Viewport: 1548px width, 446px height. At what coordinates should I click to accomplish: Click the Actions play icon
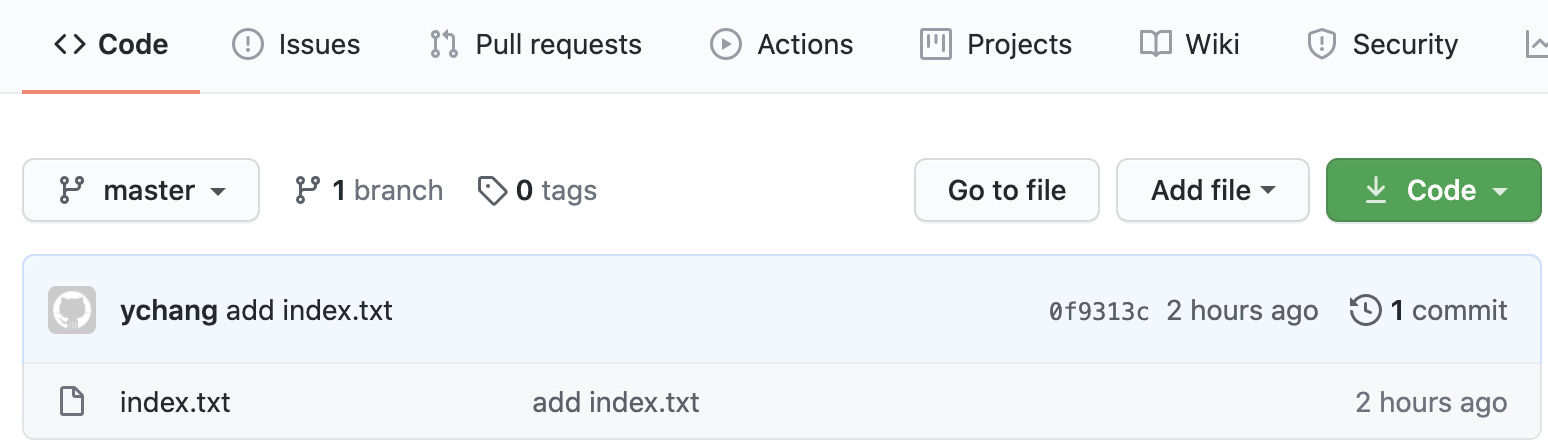(x=725, y=44)
